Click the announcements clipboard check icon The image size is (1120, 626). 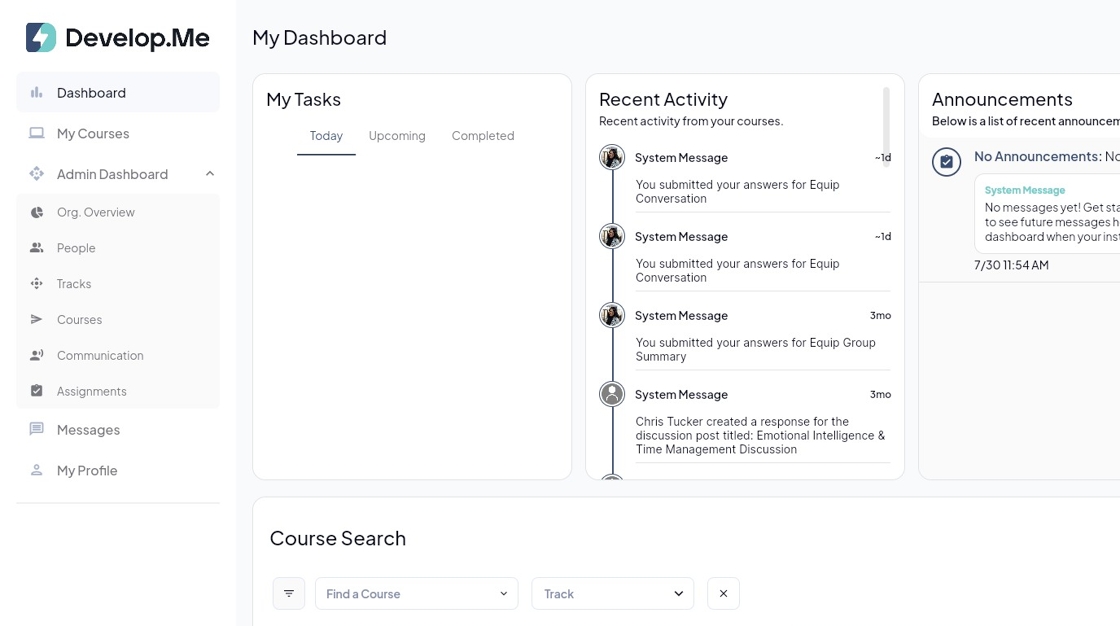pos(946,161)
